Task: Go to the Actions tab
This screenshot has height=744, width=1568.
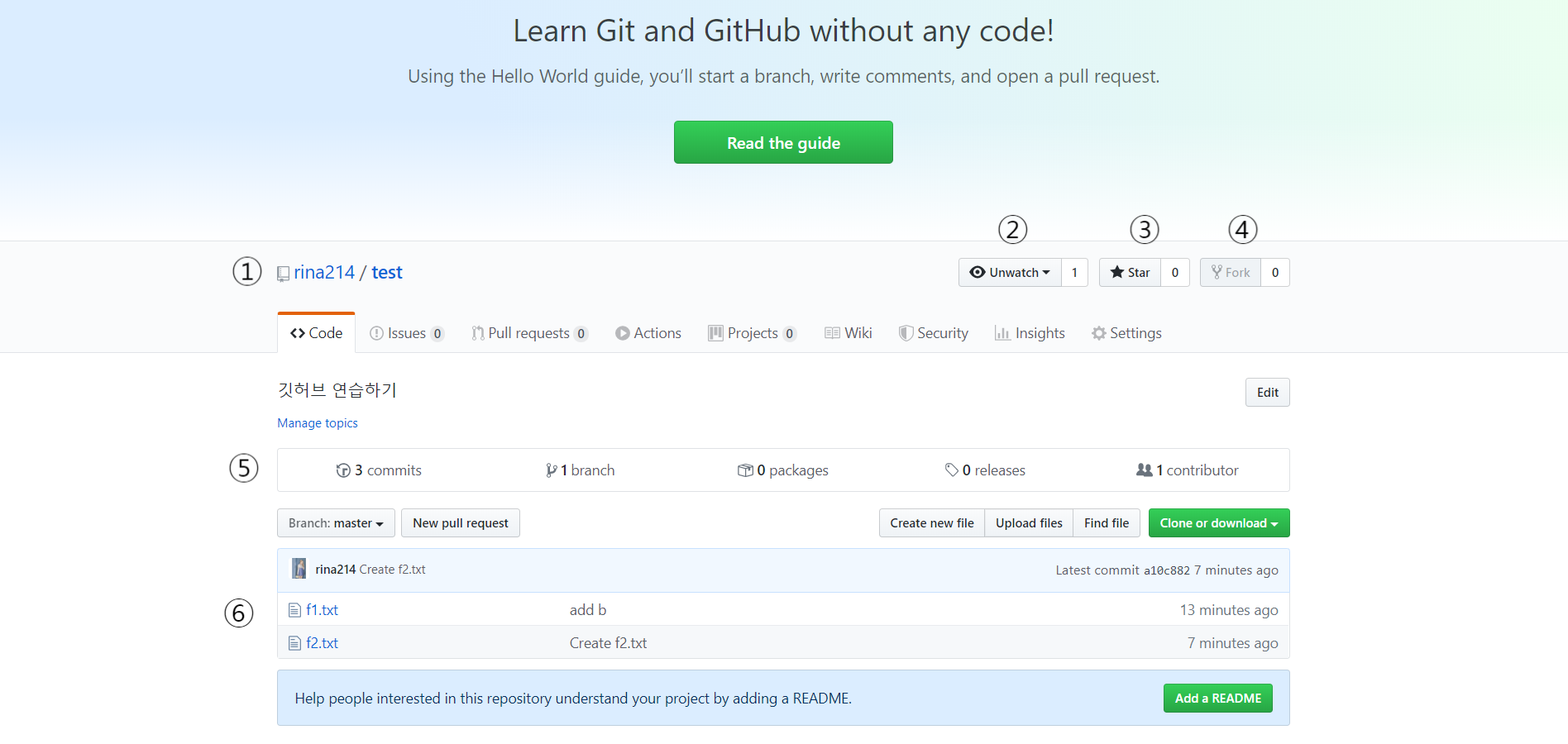Action: click(648, 333)
